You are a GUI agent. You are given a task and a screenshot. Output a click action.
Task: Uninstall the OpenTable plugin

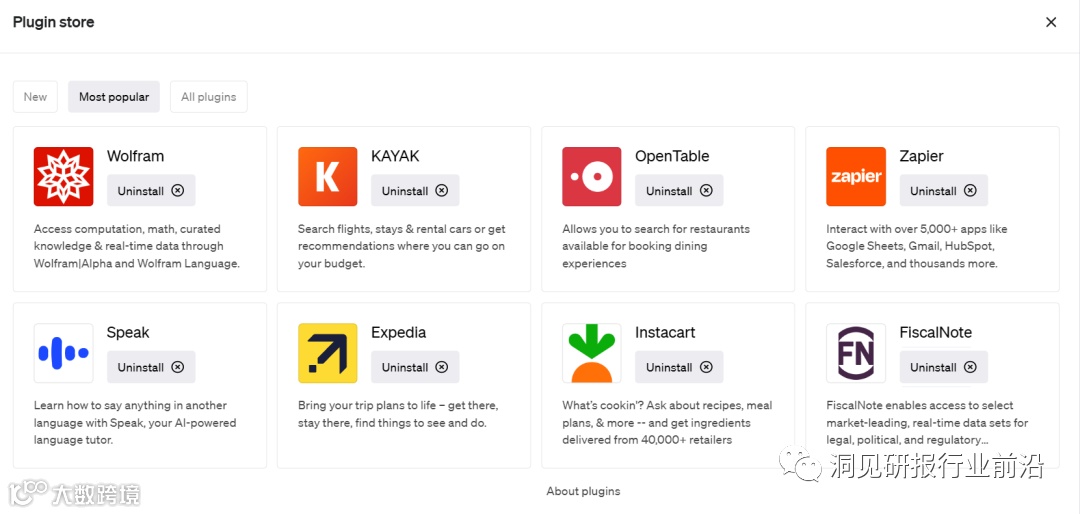point(679,191)
